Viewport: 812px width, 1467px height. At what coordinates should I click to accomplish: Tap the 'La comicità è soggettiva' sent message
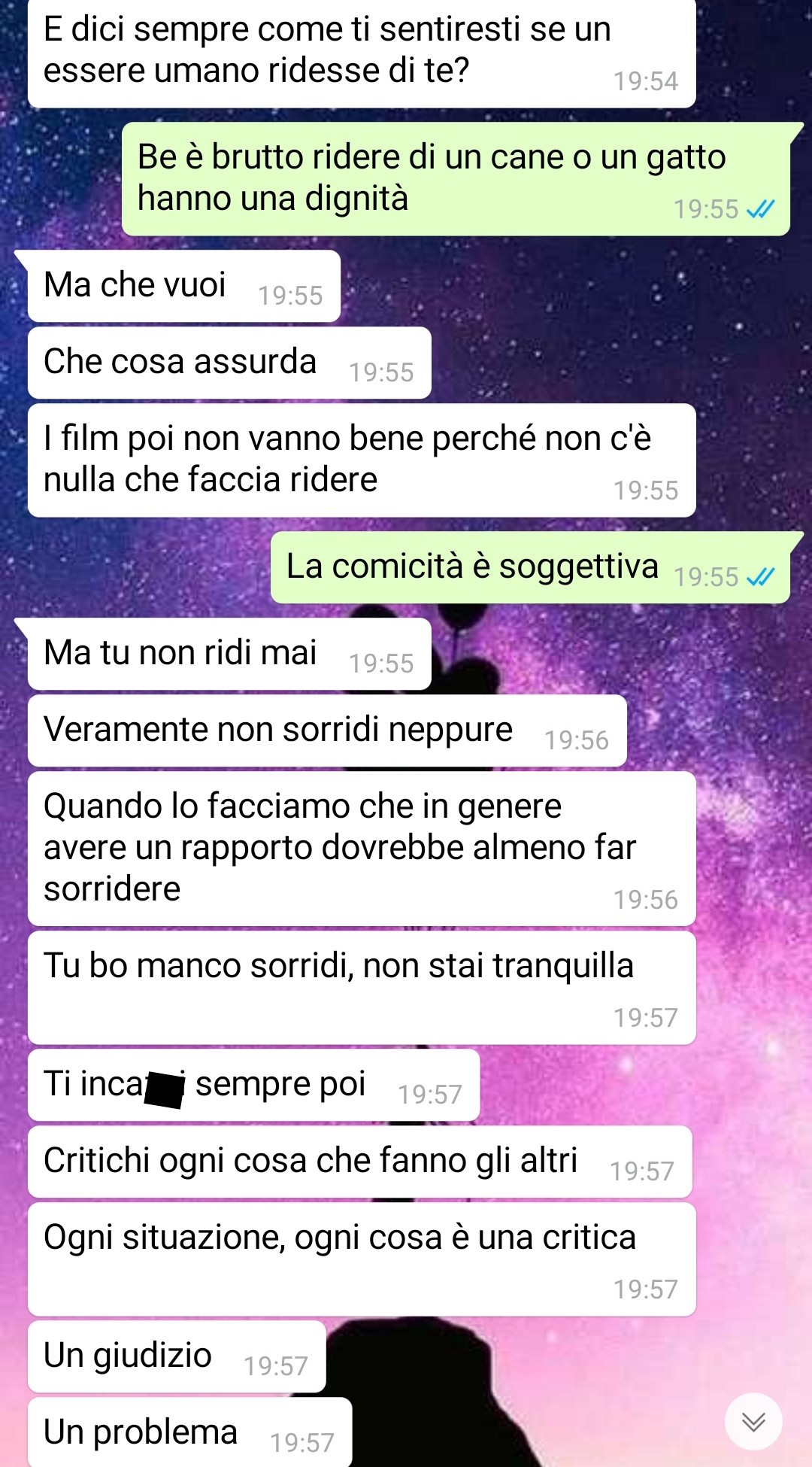[530, 567]
